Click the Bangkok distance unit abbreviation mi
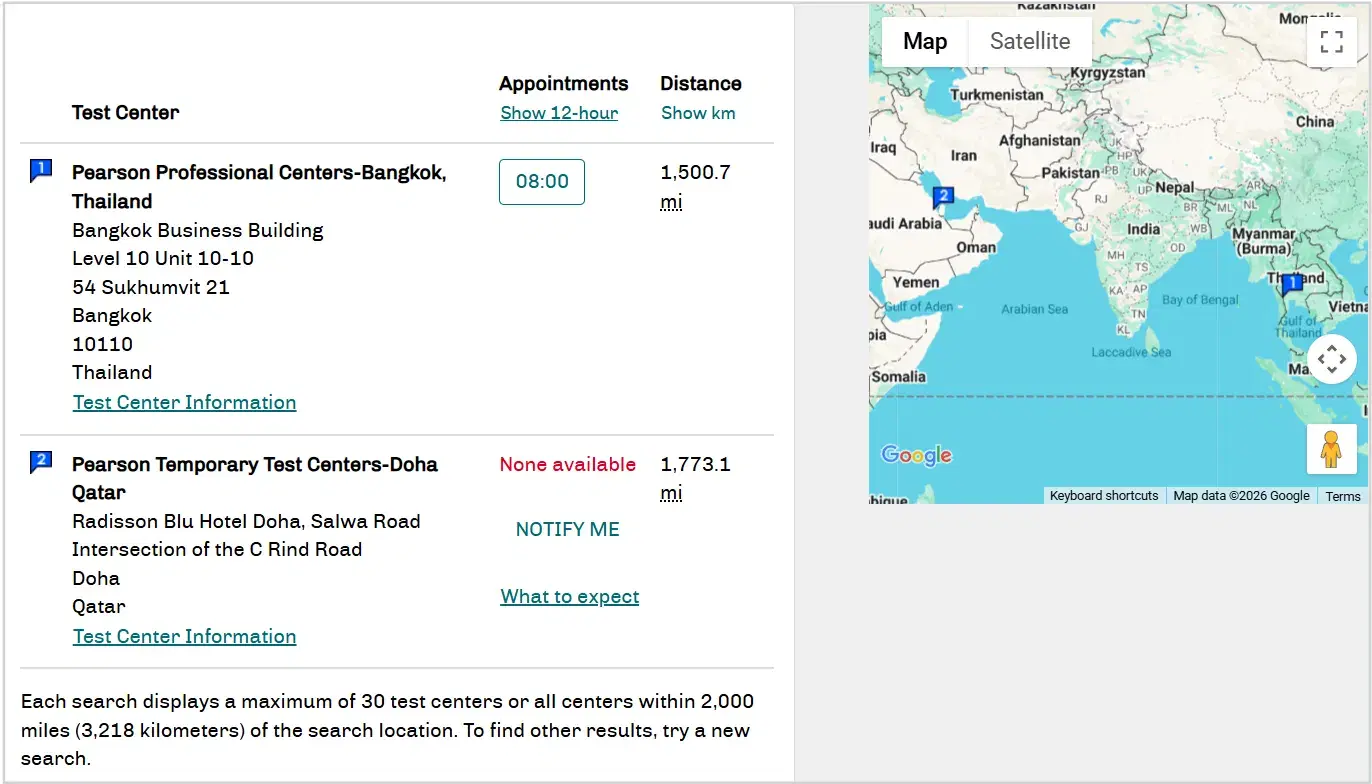Screen dimensions: 1372x784 pyautogui.click(x=671, y=202)
